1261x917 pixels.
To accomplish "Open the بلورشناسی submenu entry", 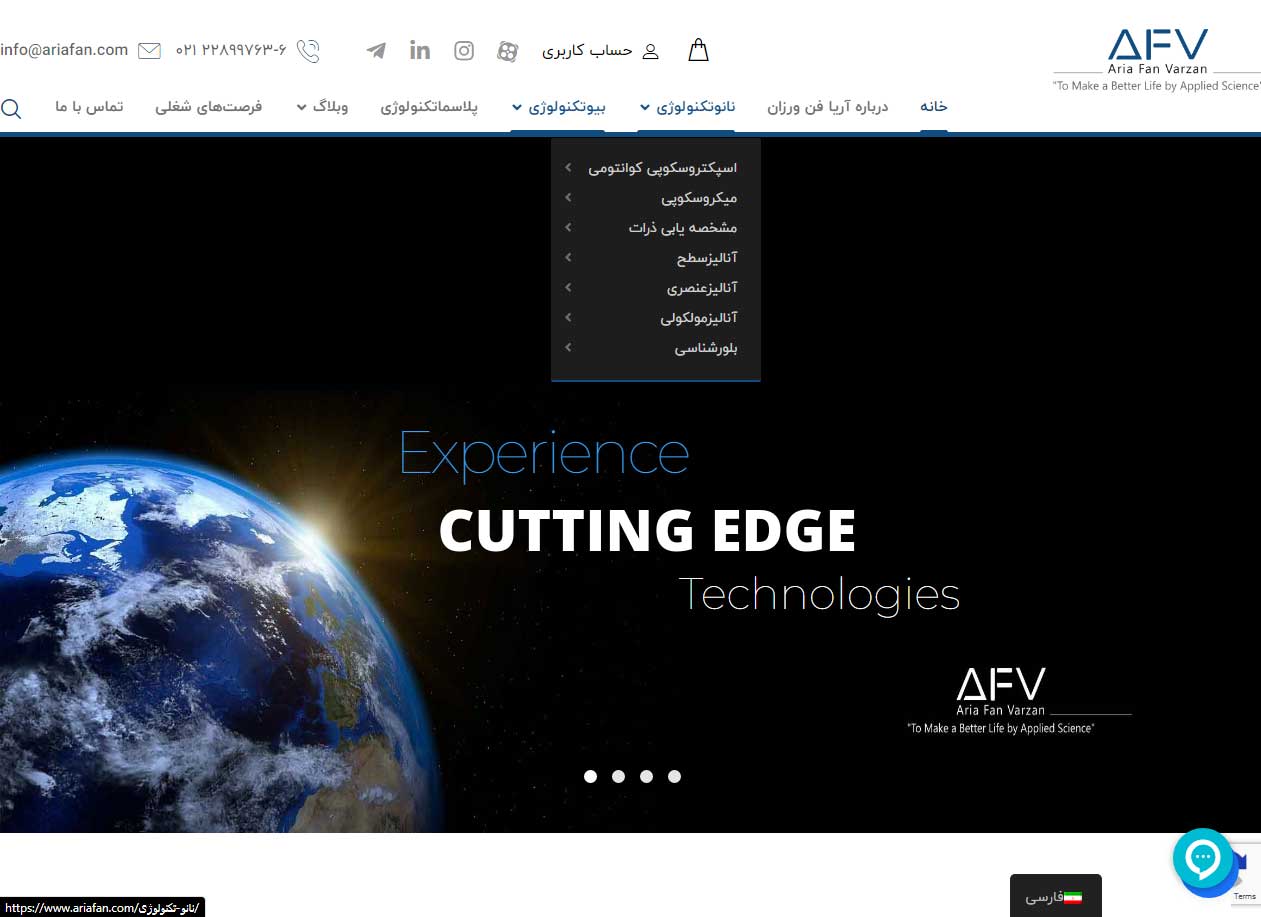I will pyautogui.click(x=705, y=348).
